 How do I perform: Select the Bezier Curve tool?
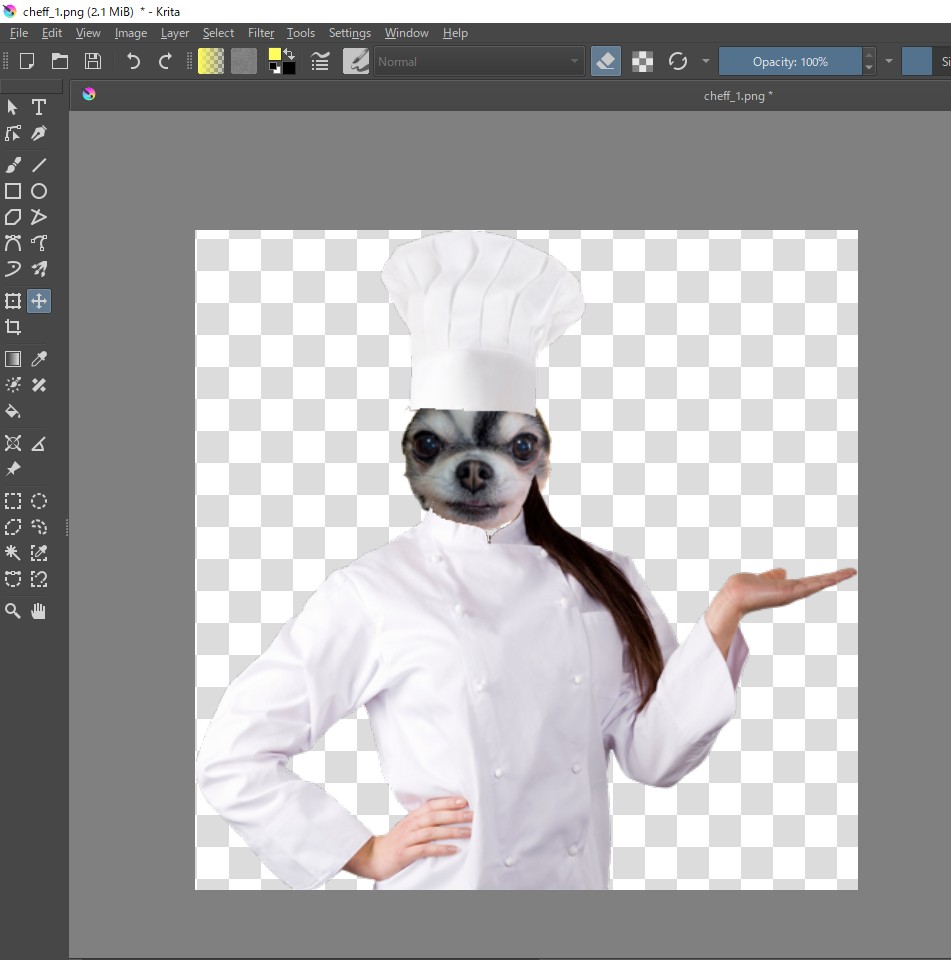click(x=13, y=243)
